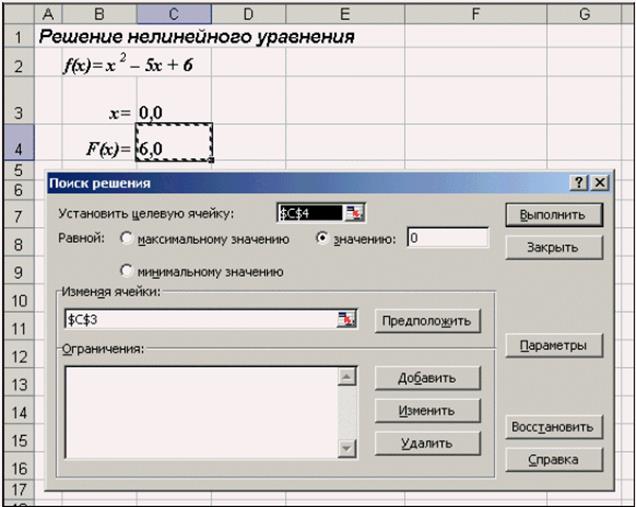
Task: Open Справка help button
Action: click(x=551, y=459)
